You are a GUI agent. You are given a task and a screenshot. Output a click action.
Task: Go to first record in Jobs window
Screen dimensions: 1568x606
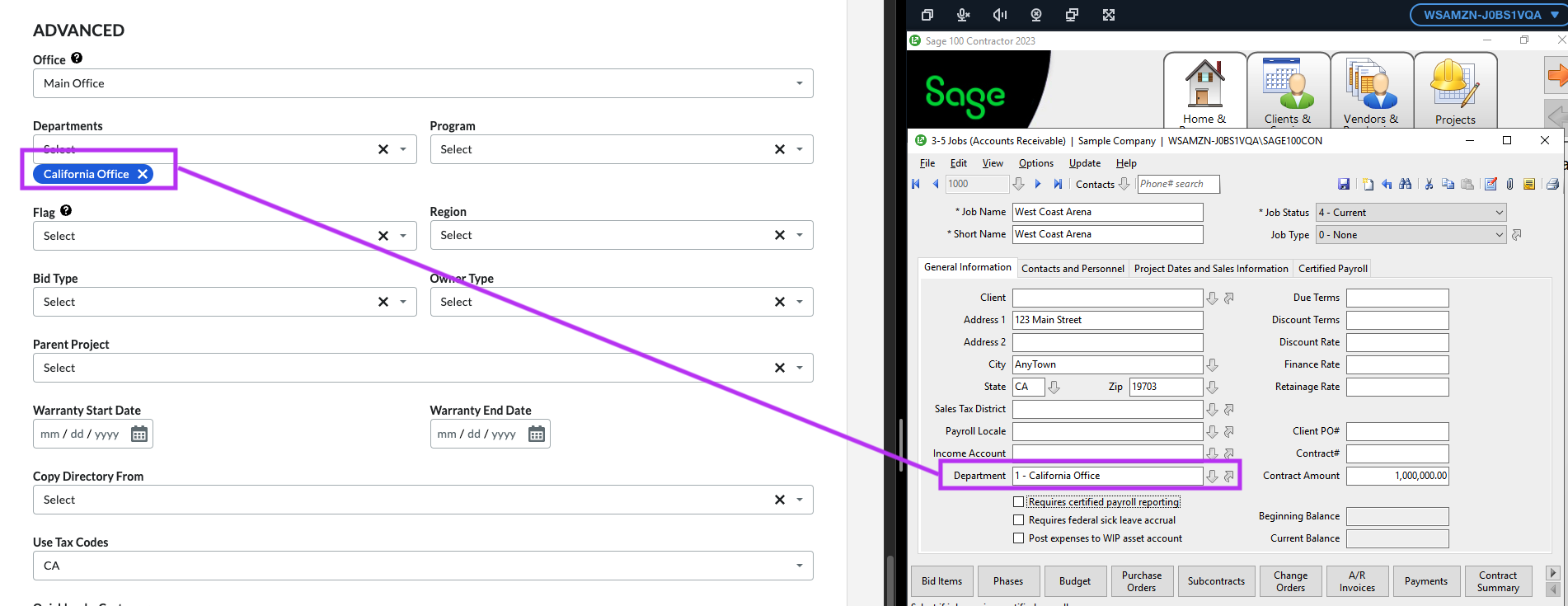916,184
